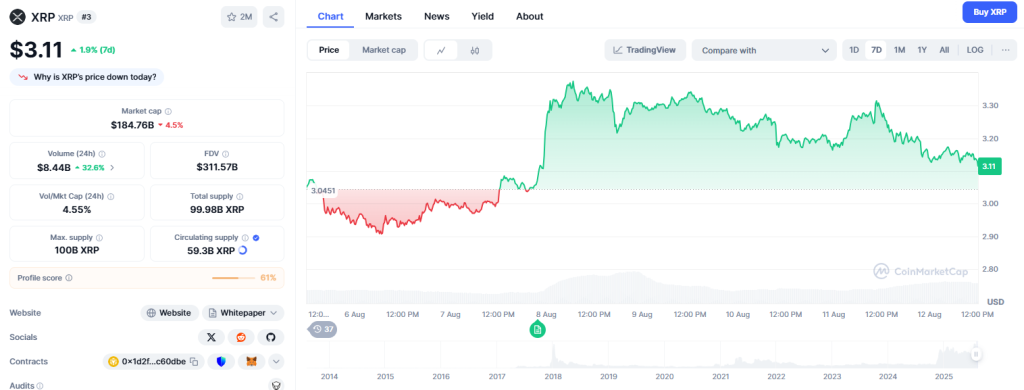Image resolution: width=1024 pixels, height=390 pixels.
Task: Expand the Whitepaper dropdown
Action: pos(243,313)
